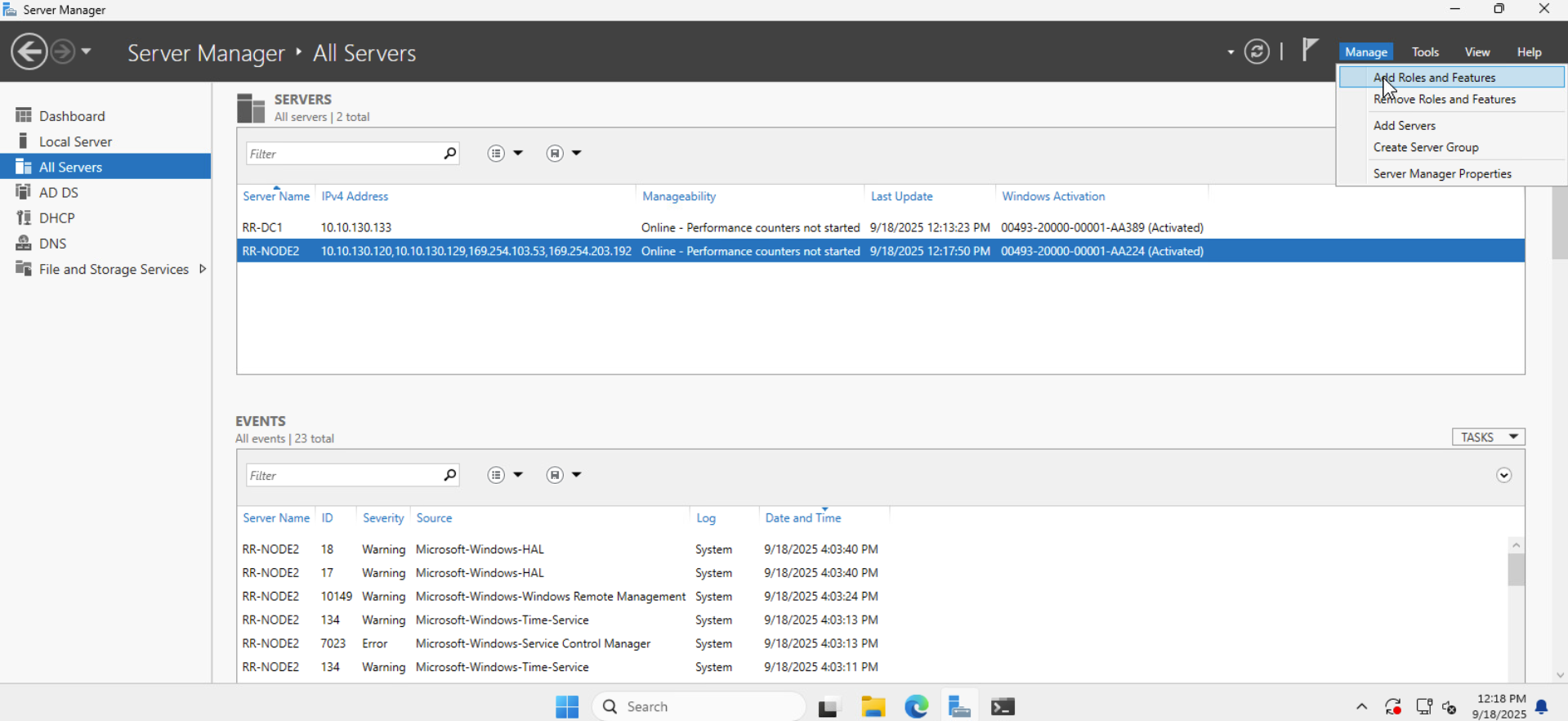Click the Servers saved queries icon

555,153
